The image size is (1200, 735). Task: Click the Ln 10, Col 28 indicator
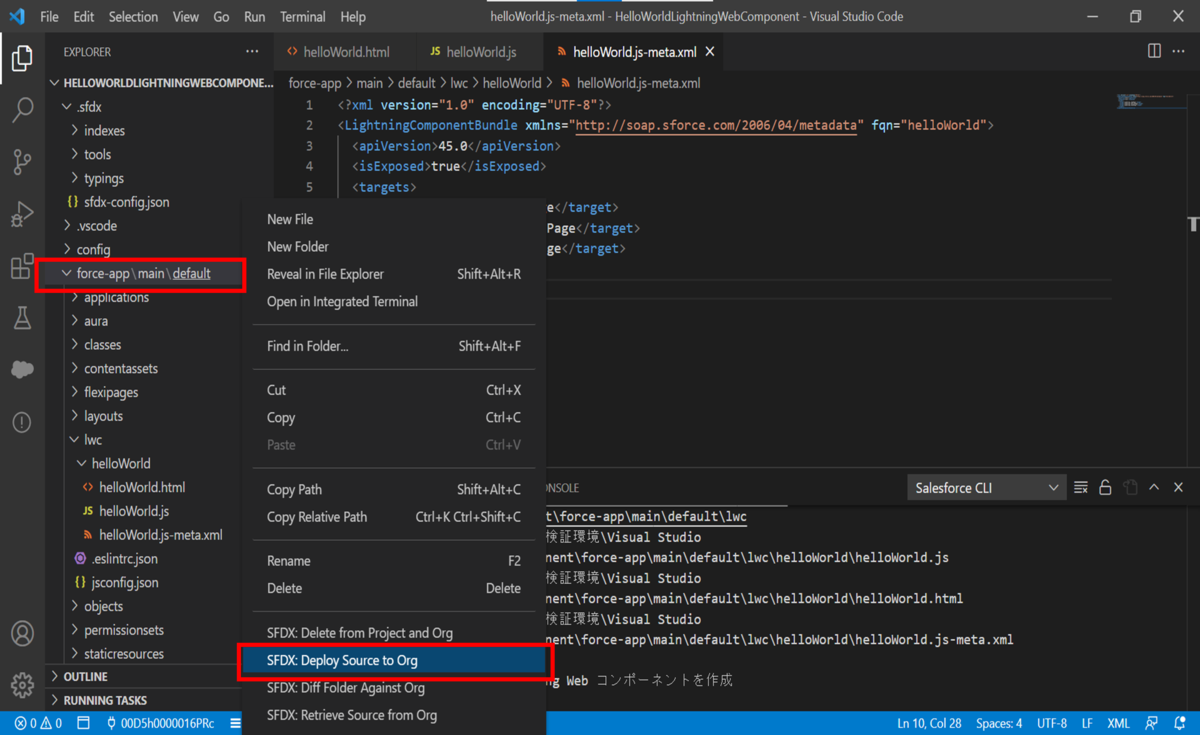pos(930,723)
